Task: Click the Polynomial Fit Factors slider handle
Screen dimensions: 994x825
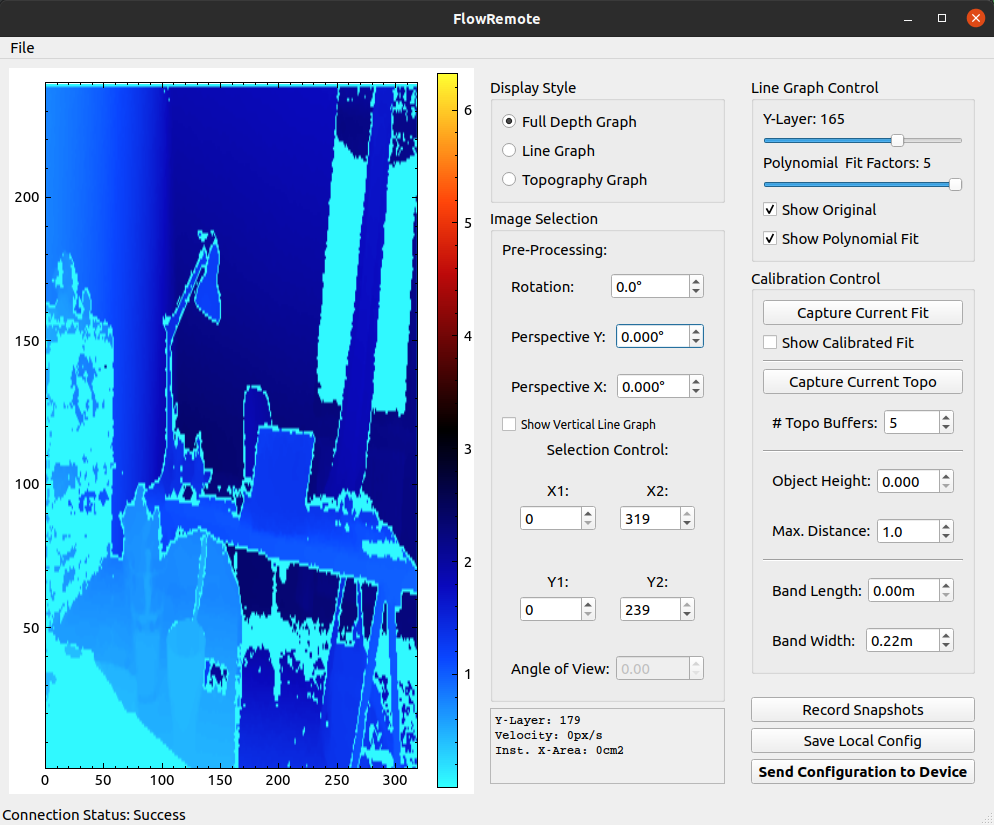Action: [x=955, y=184]
